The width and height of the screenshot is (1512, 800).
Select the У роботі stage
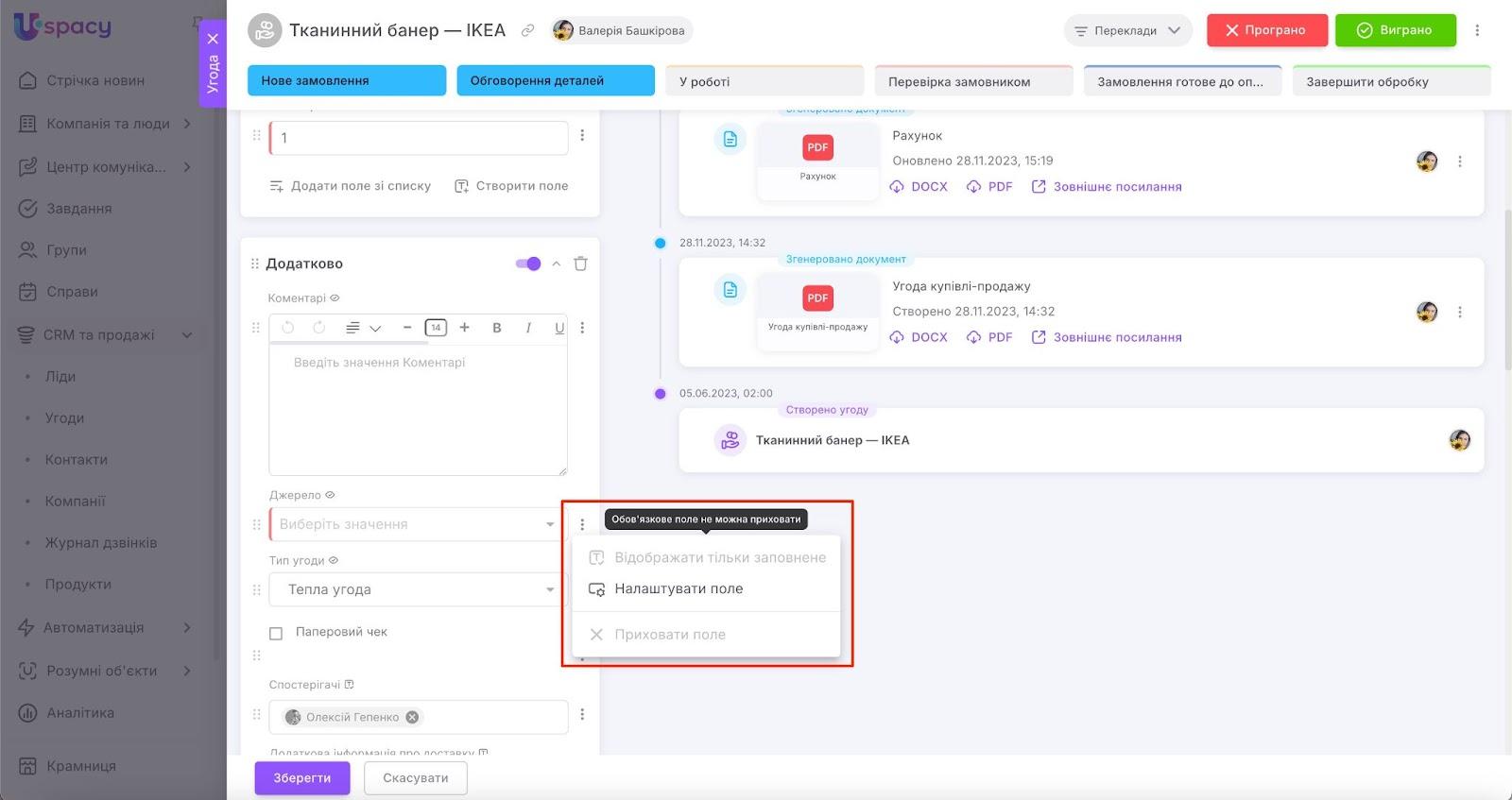tap(765, 81)
